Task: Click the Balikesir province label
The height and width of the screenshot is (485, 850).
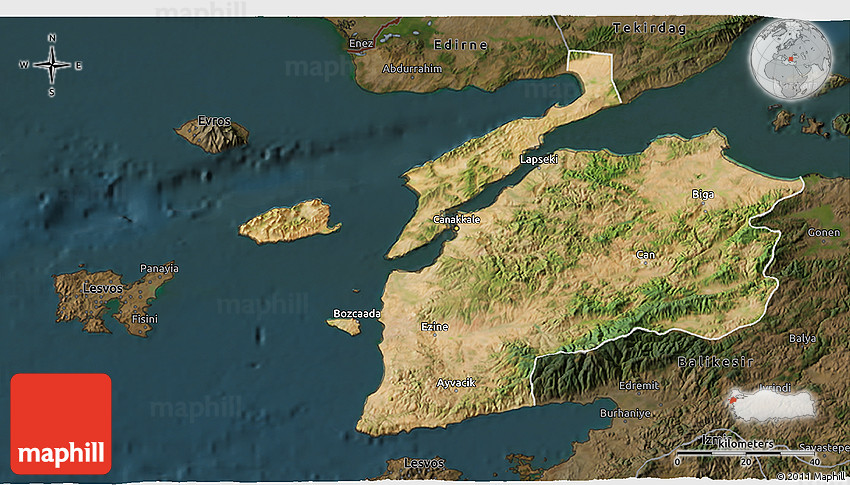Action: [x=714, y=361]
